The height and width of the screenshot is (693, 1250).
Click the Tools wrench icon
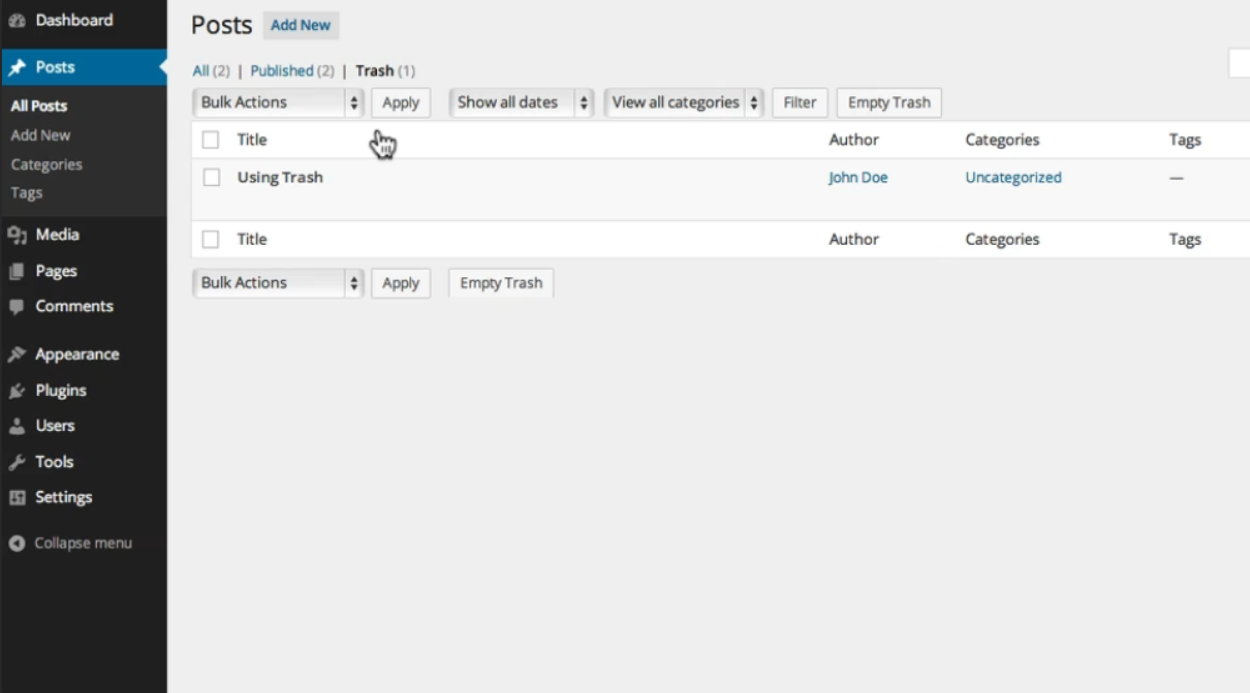(16, 462)
